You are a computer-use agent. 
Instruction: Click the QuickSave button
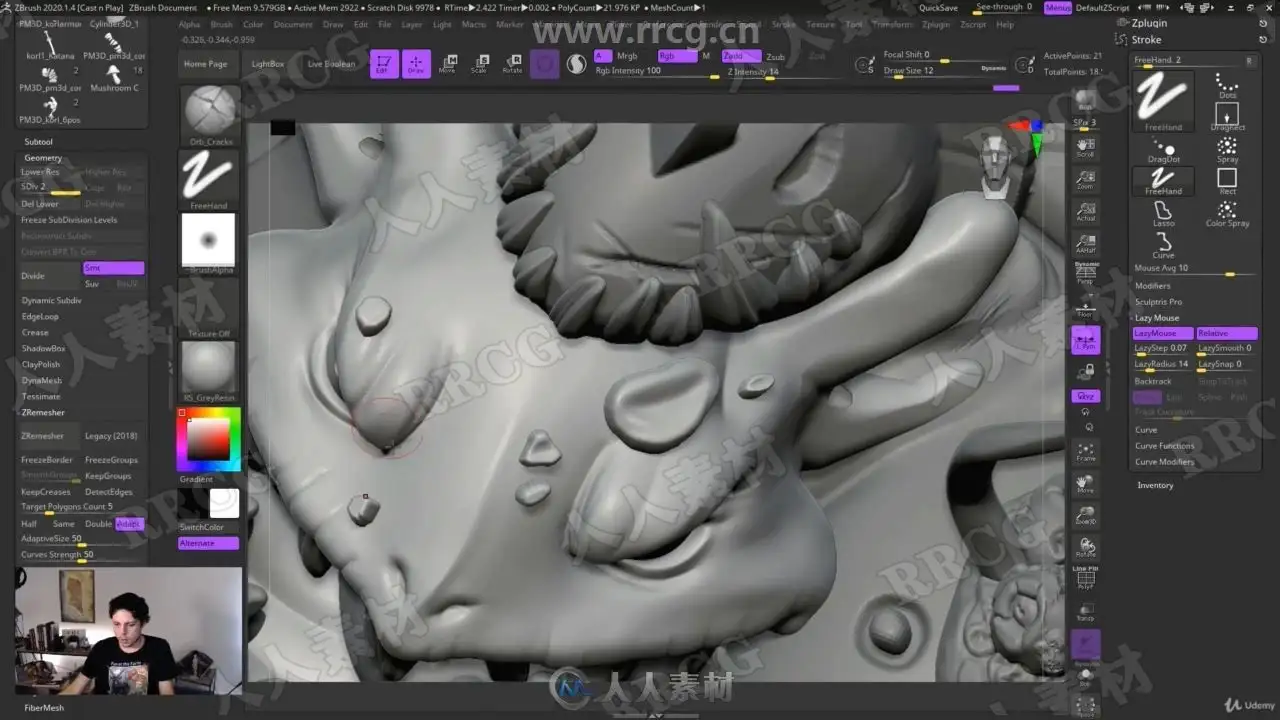point(938,7)
